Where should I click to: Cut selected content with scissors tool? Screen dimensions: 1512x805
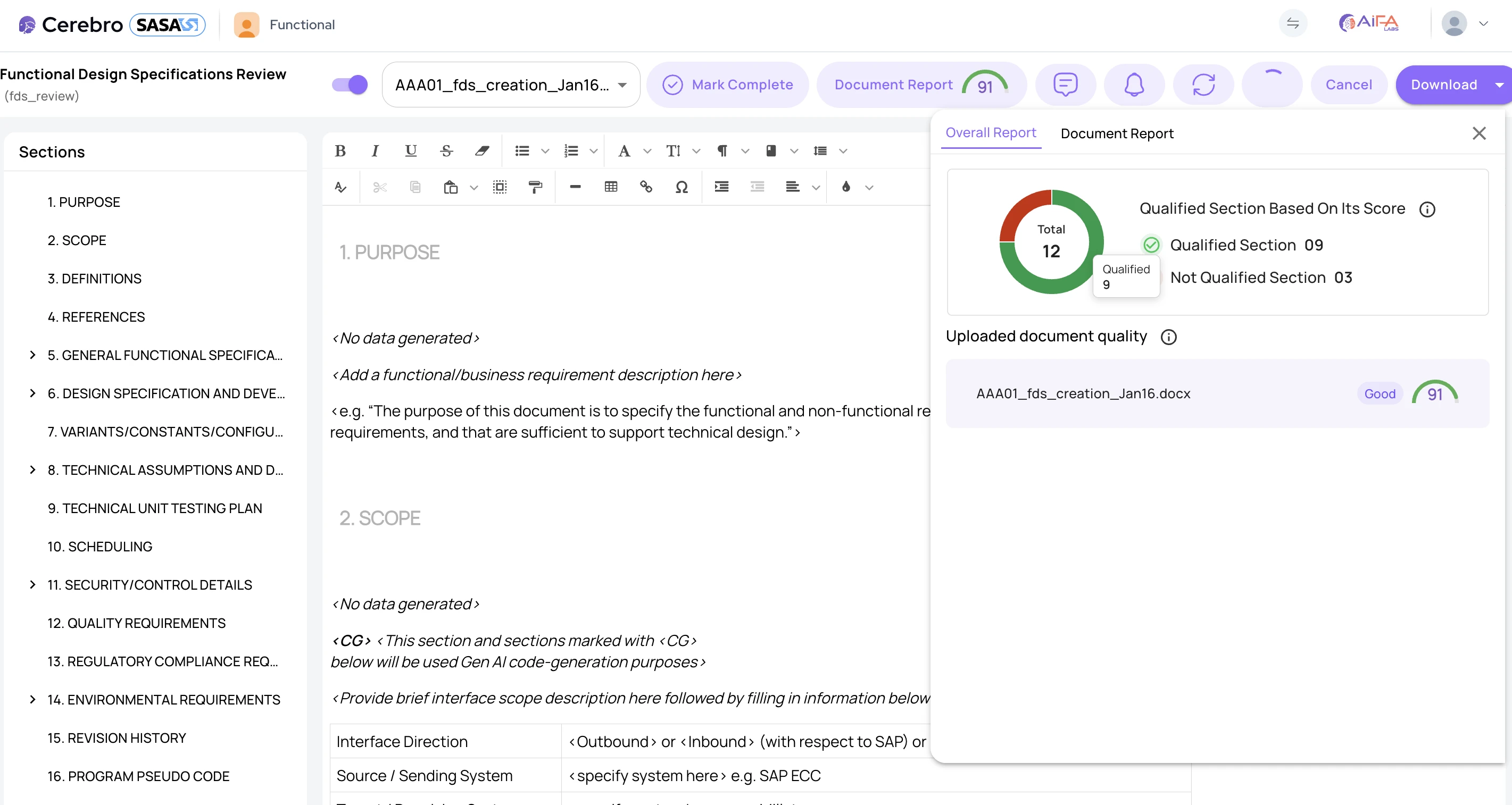point(380,187)
